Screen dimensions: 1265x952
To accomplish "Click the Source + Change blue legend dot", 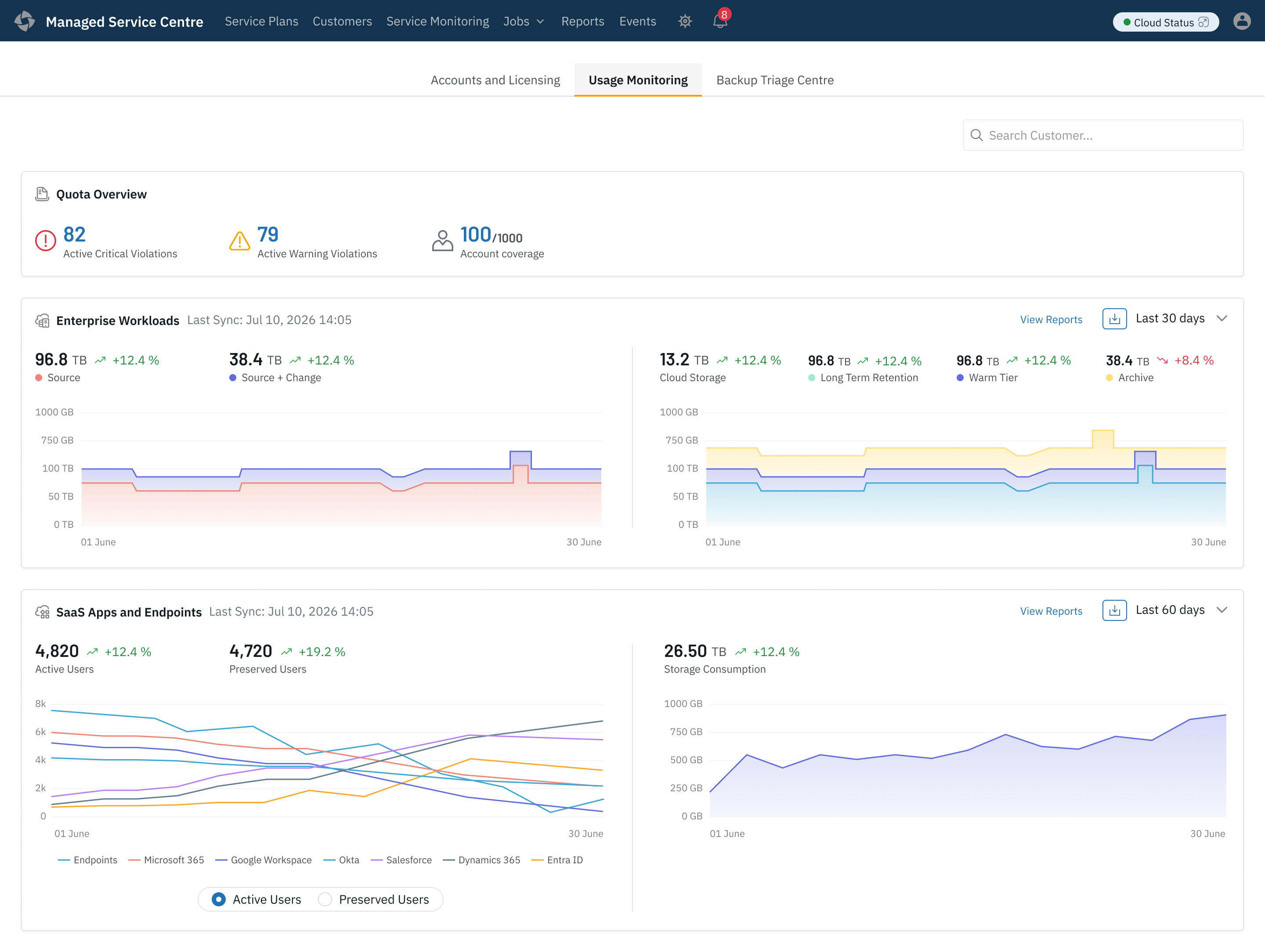I will [233, 378].
